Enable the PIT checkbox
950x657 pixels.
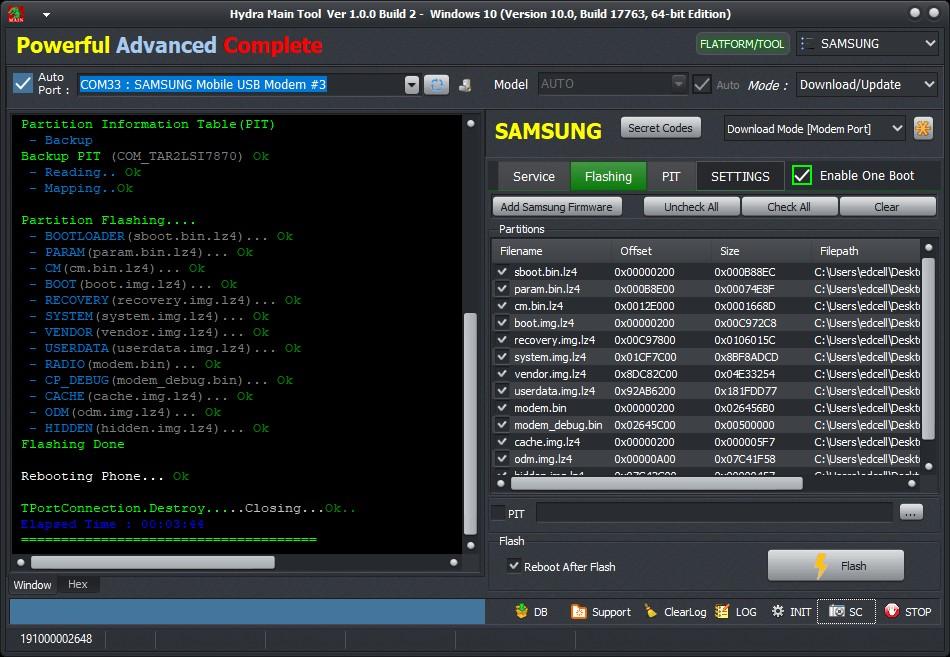coord(499,513)
